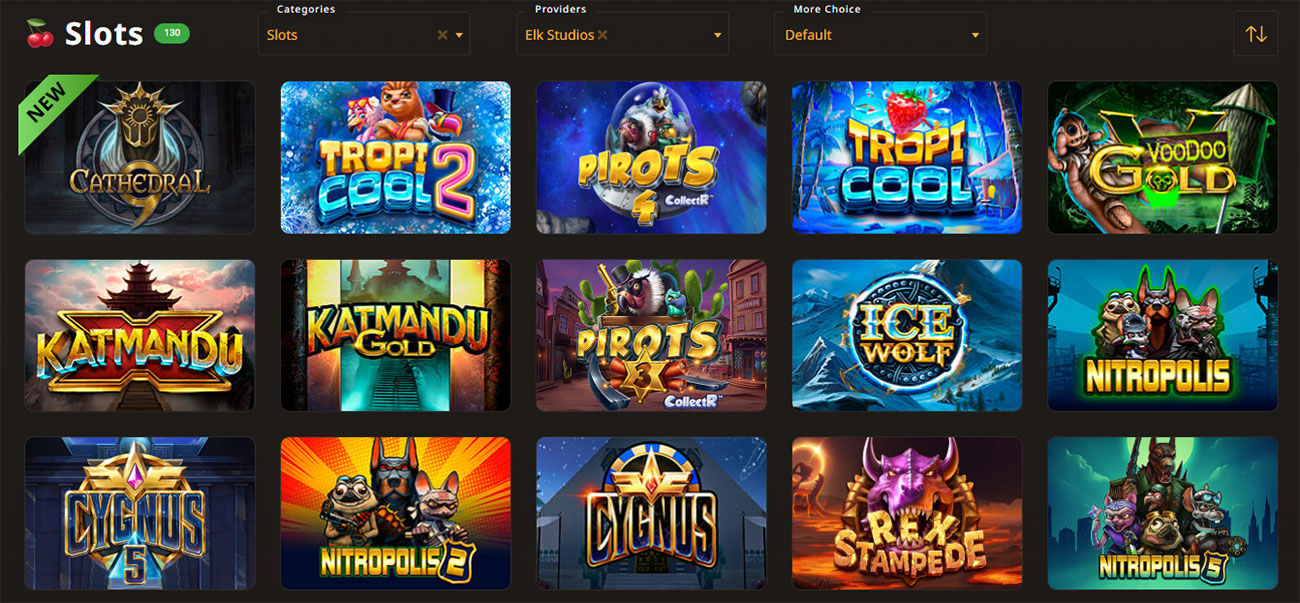Launch the Katmandu X game
Image resolution: width=1300 pixels, height=603 pixels.
[140, 335]
